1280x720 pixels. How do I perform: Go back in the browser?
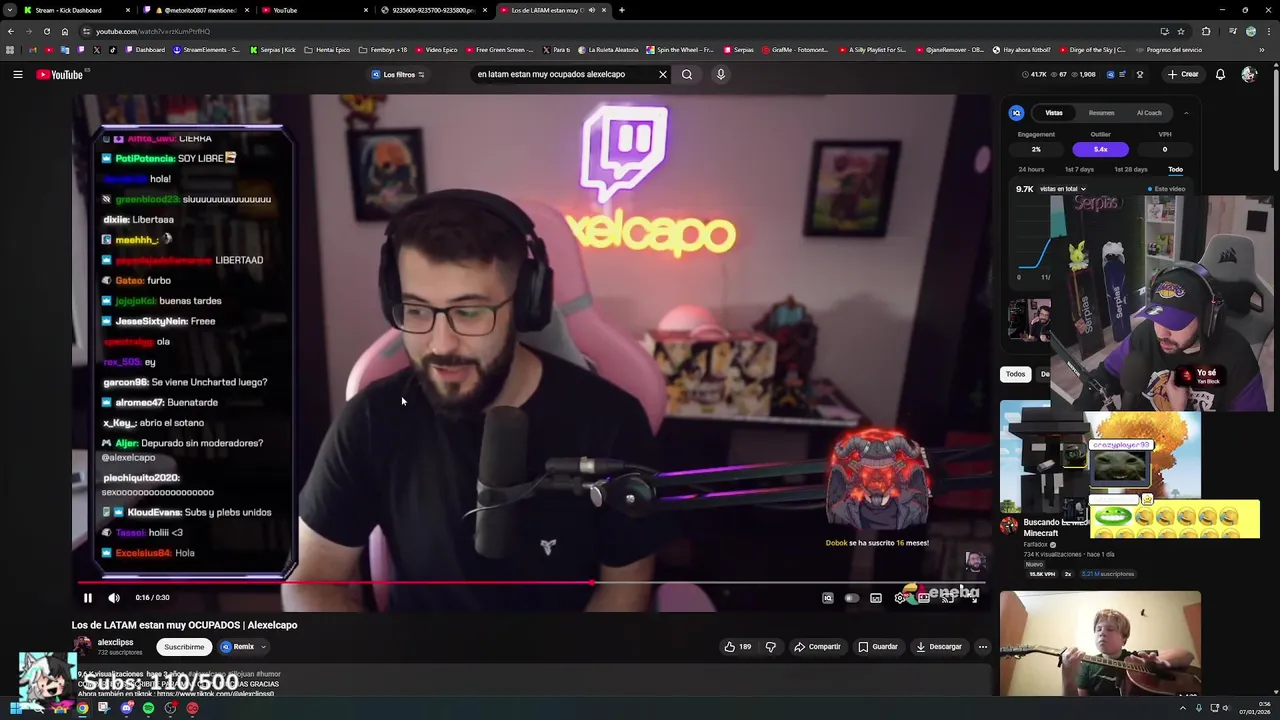[x=11, y=31]
